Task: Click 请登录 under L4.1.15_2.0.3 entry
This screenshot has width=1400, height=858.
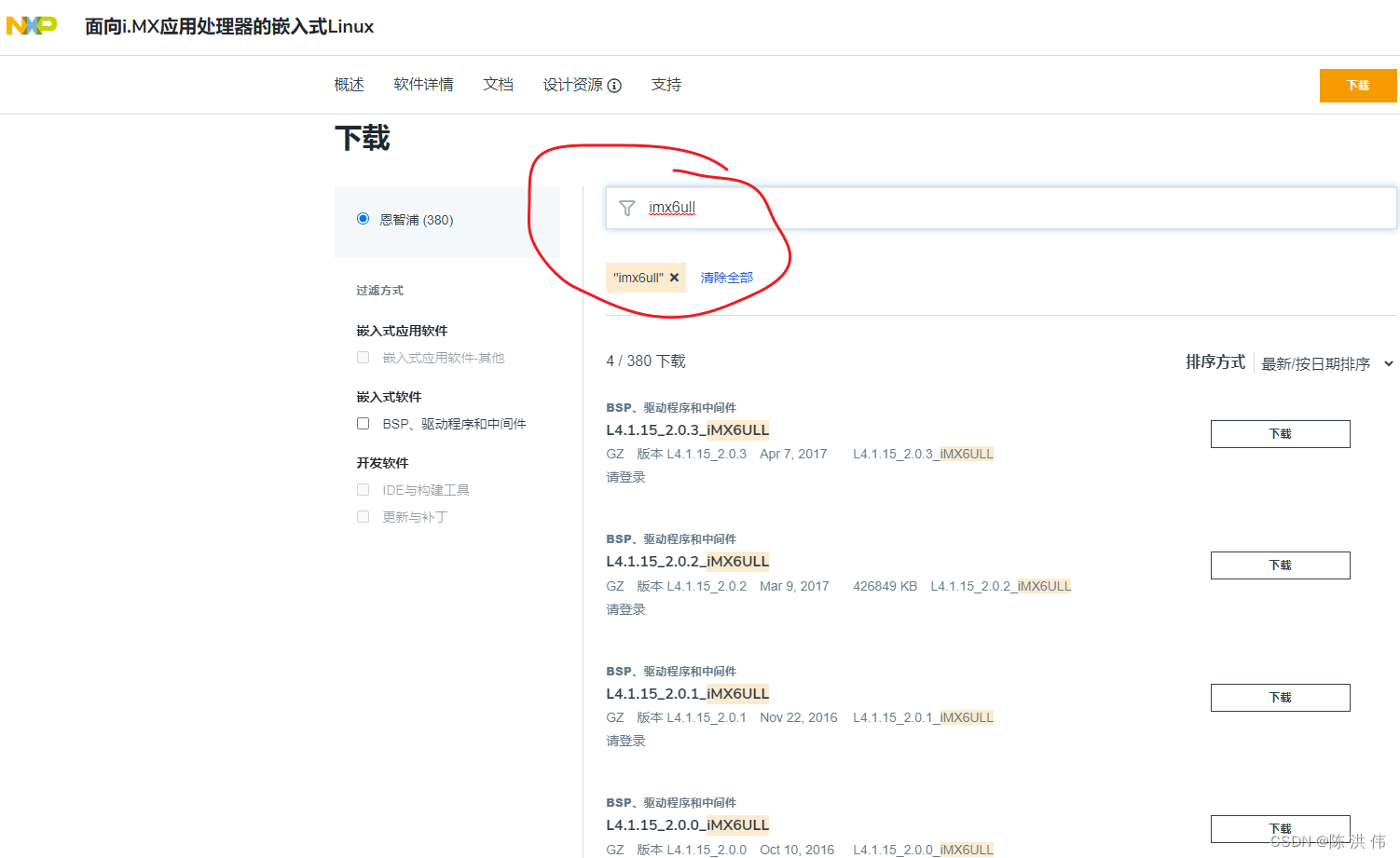Action: point(625,477)
